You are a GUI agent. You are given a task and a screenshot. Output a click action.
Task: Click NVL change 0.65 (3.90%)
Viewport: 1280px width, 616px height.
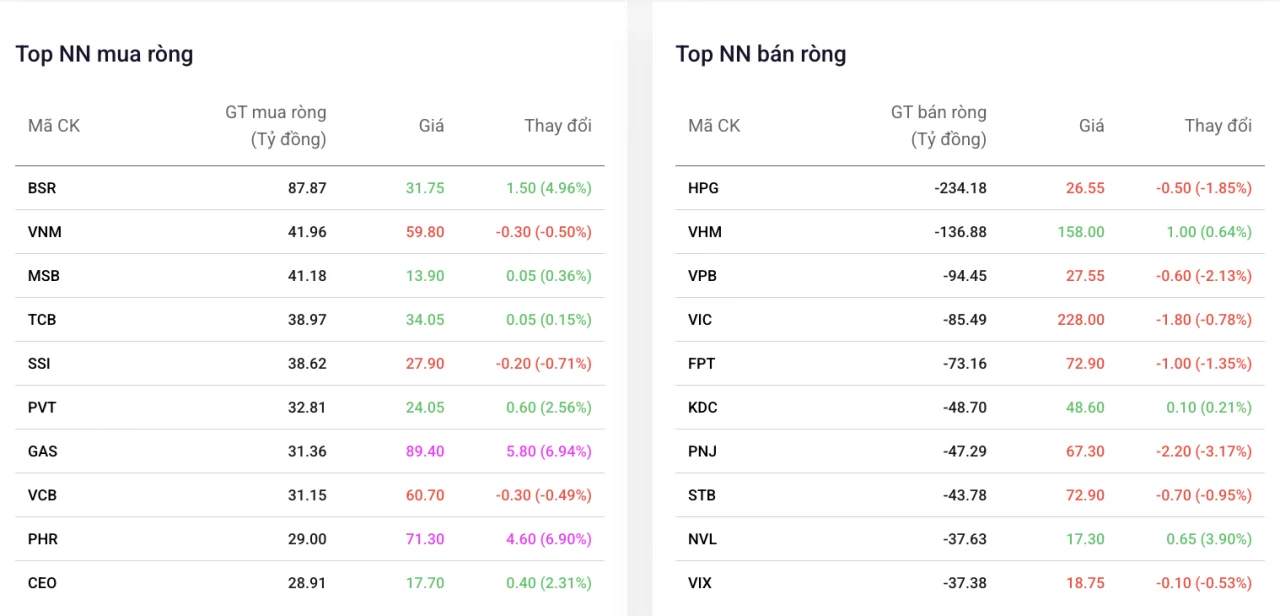1209,540
